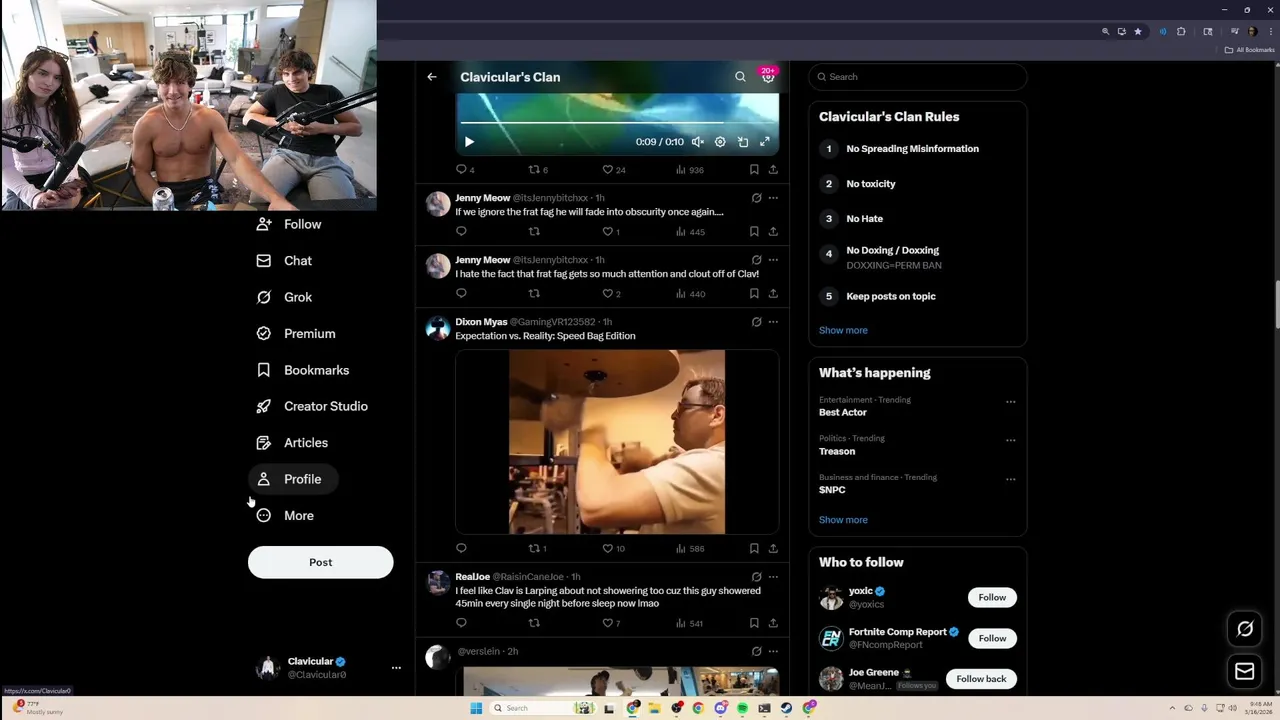1280x720 pixels.
Task: Open more options for Treason trend
Action: click(x=1010, y=440)
